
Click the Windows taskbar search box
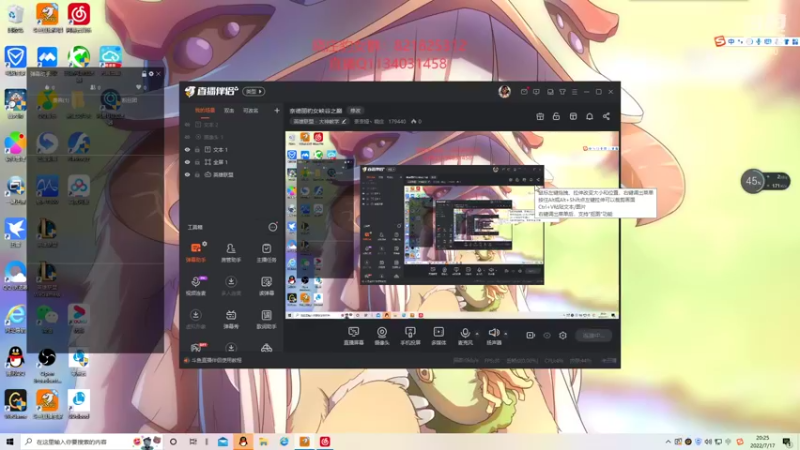pyautogui.click(x=92, y=441)
